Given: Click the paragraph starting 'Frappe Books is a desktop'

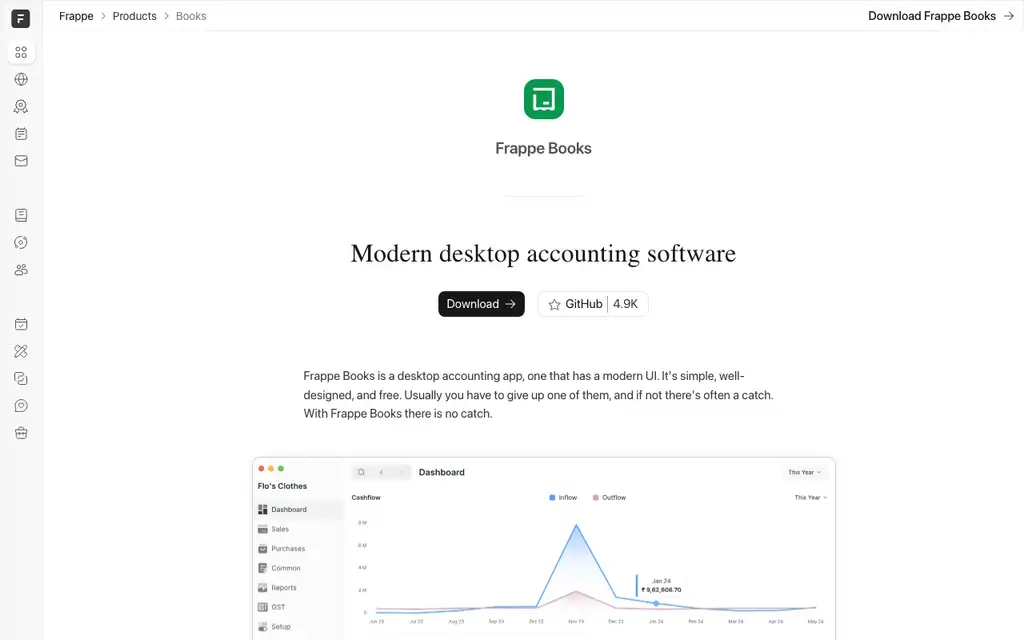Looking at the screenshot, I should (x=539, y=394).
